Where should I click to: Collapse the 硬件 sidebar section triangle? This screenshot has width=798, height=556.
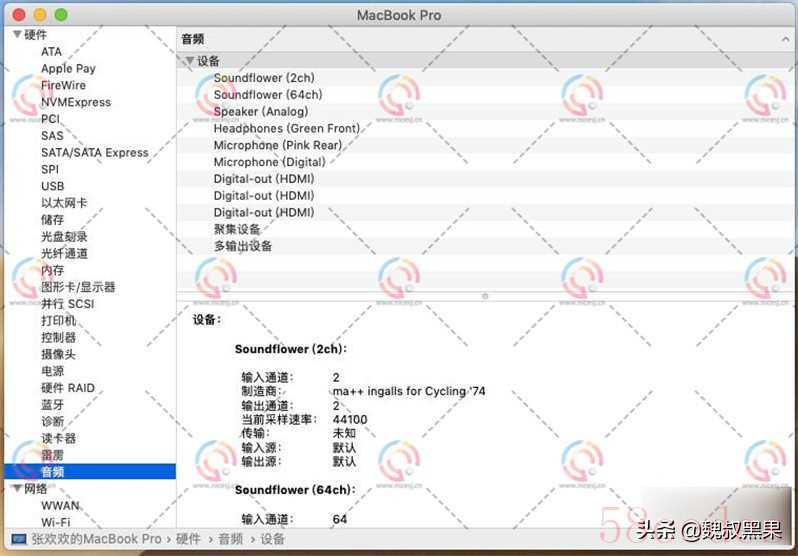[17, 35]
